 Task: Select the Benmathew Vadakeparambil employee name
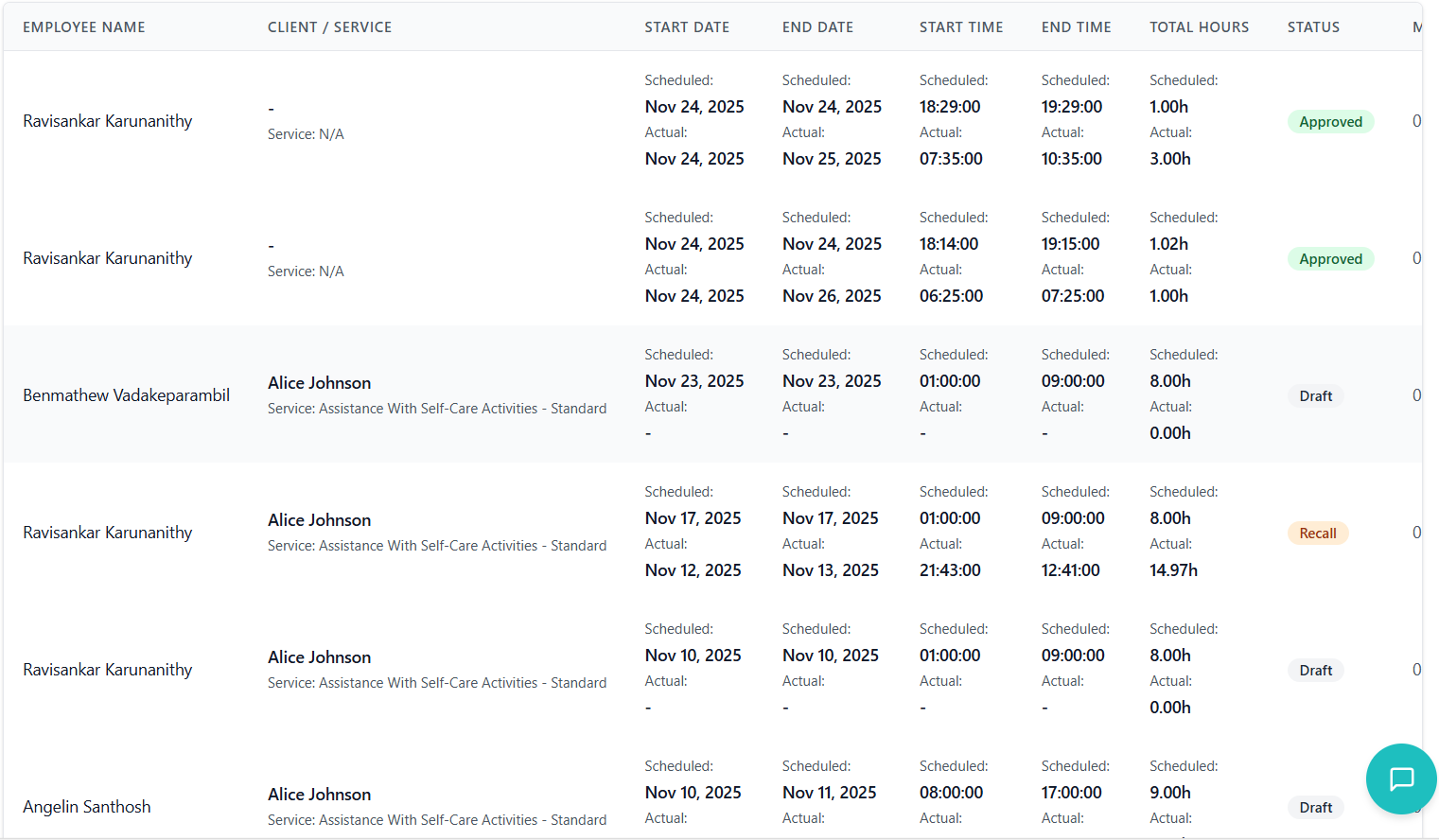(x=126, y=395)
